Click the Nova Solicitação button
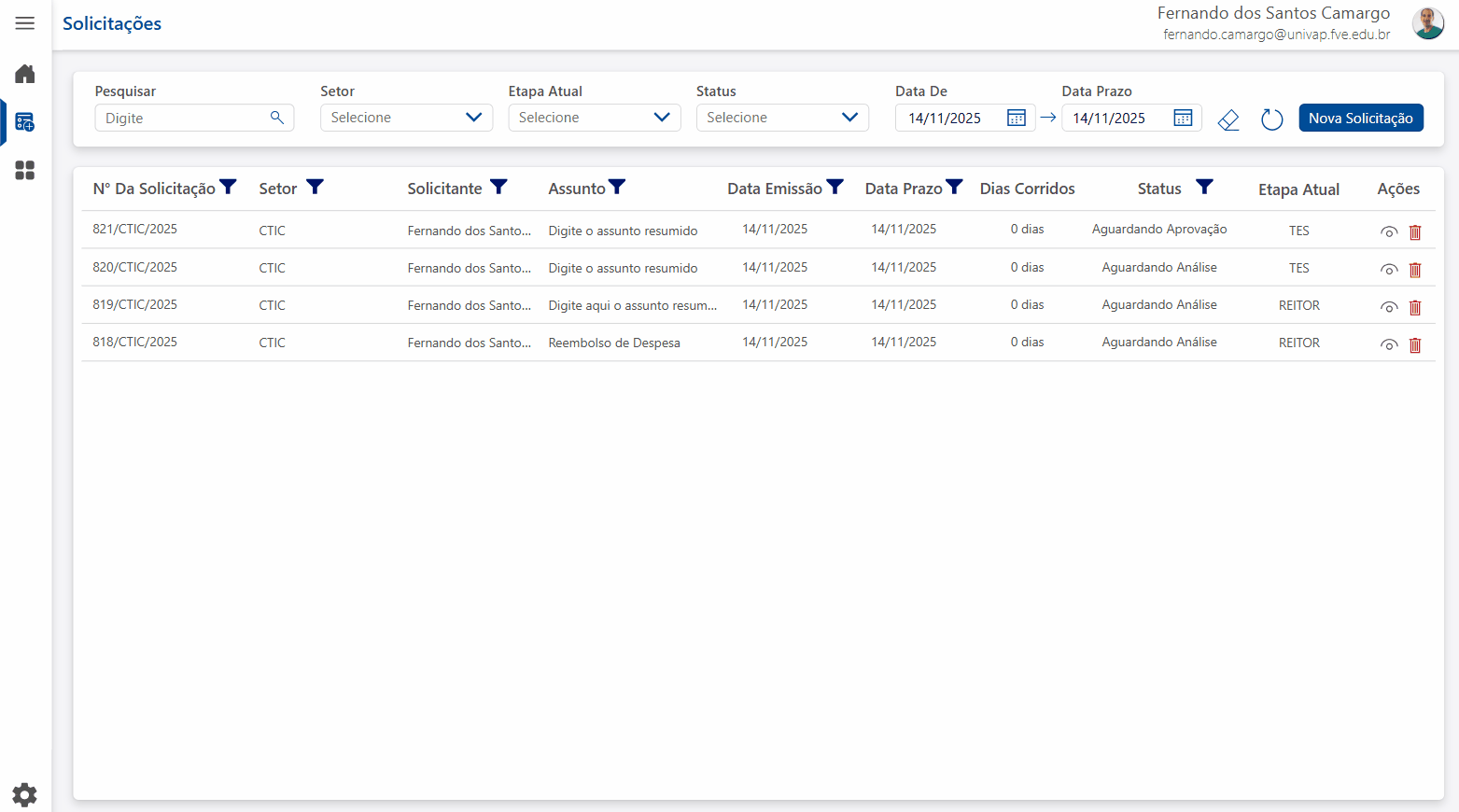The height and width of the screenshot is (812, 1459). pyautogui.click(x=1360, y=118)
